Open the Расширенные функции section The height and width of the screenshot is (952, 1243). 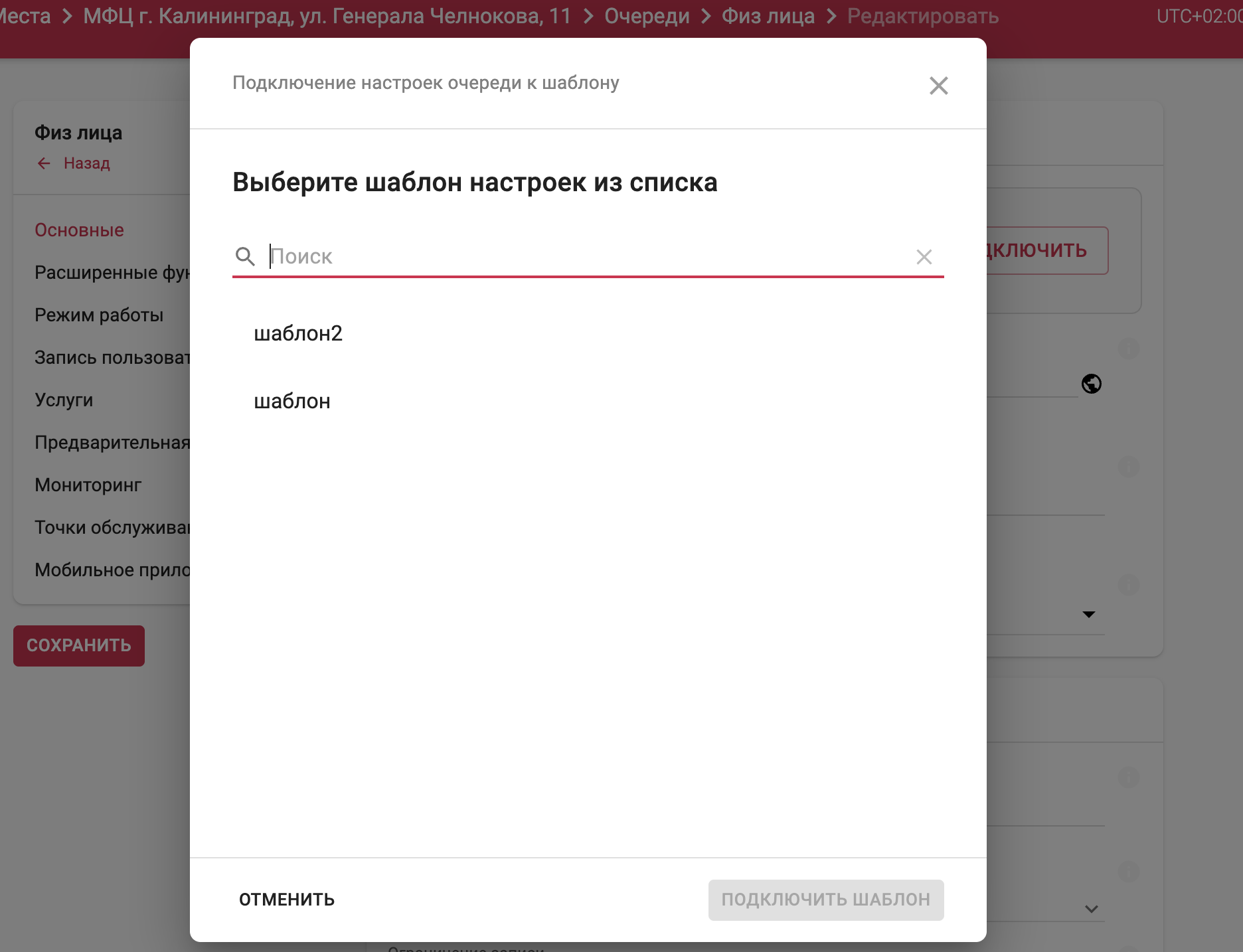pyautogui.click(x=112, y=273)
